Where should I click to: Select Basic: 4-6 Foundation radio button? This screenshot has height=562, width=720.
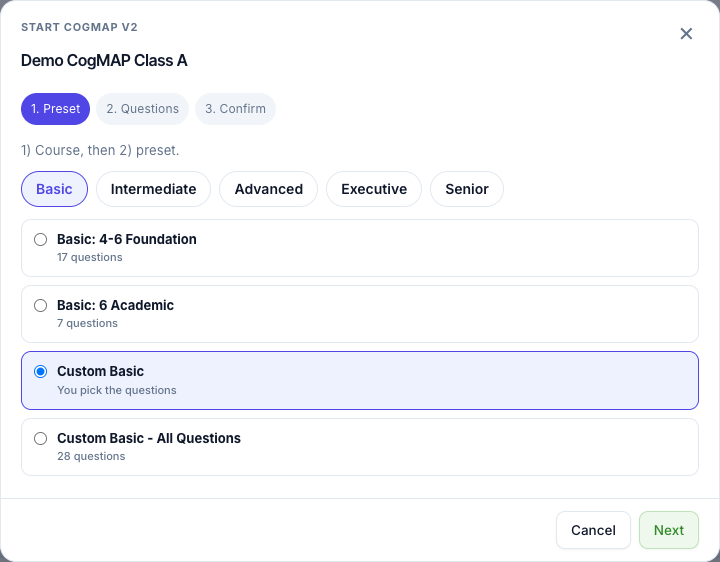pos(40,239)
